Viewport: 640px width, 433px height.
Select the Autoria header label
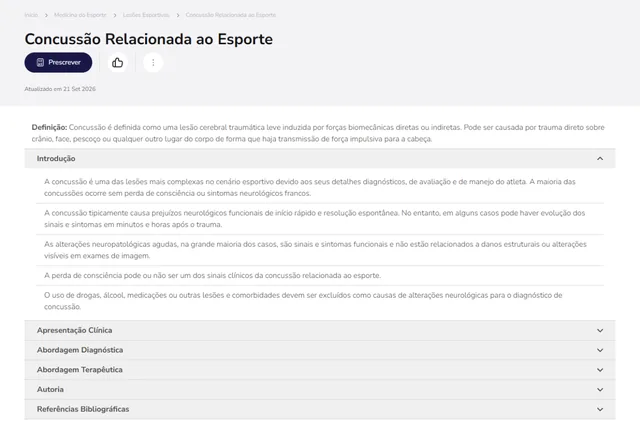point(50,389)
